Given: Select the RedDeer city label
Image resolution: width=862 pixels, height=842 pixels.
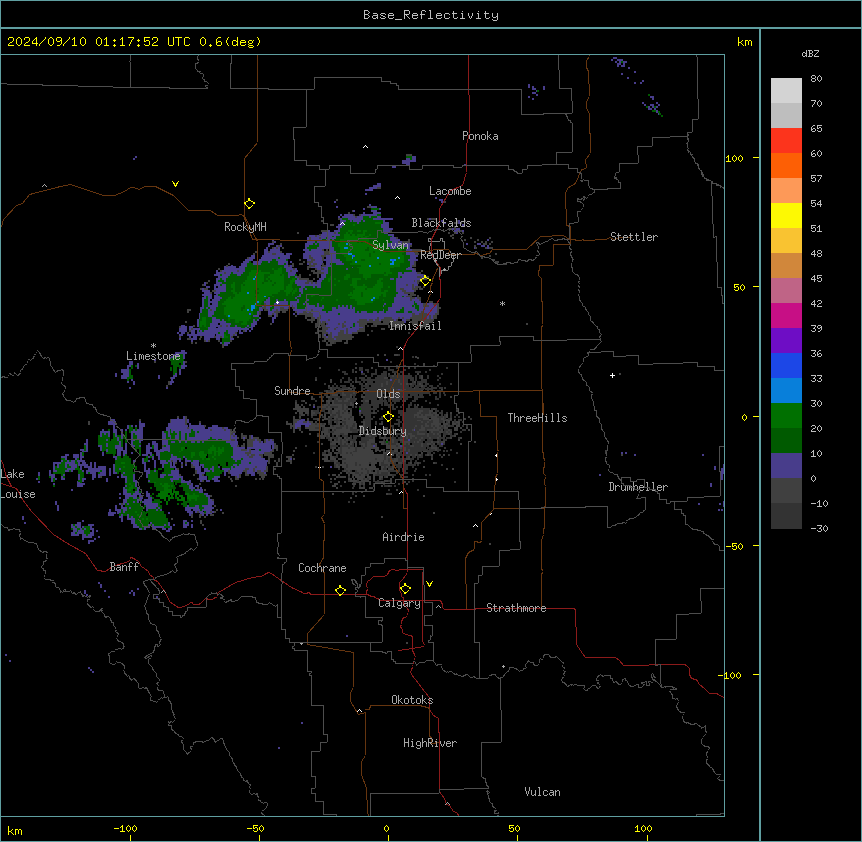Looking at the screenshot, I should (x=440, y=255).
